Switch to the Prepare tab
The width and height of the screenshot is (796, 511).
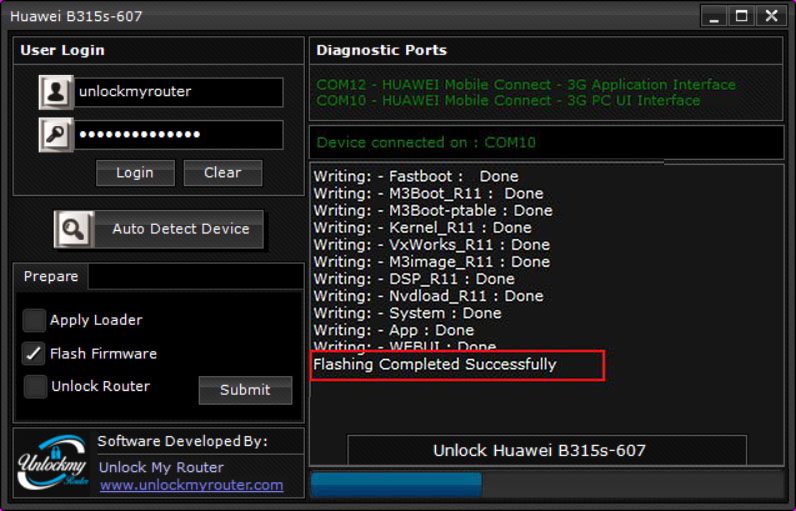(x=51, y=277)
